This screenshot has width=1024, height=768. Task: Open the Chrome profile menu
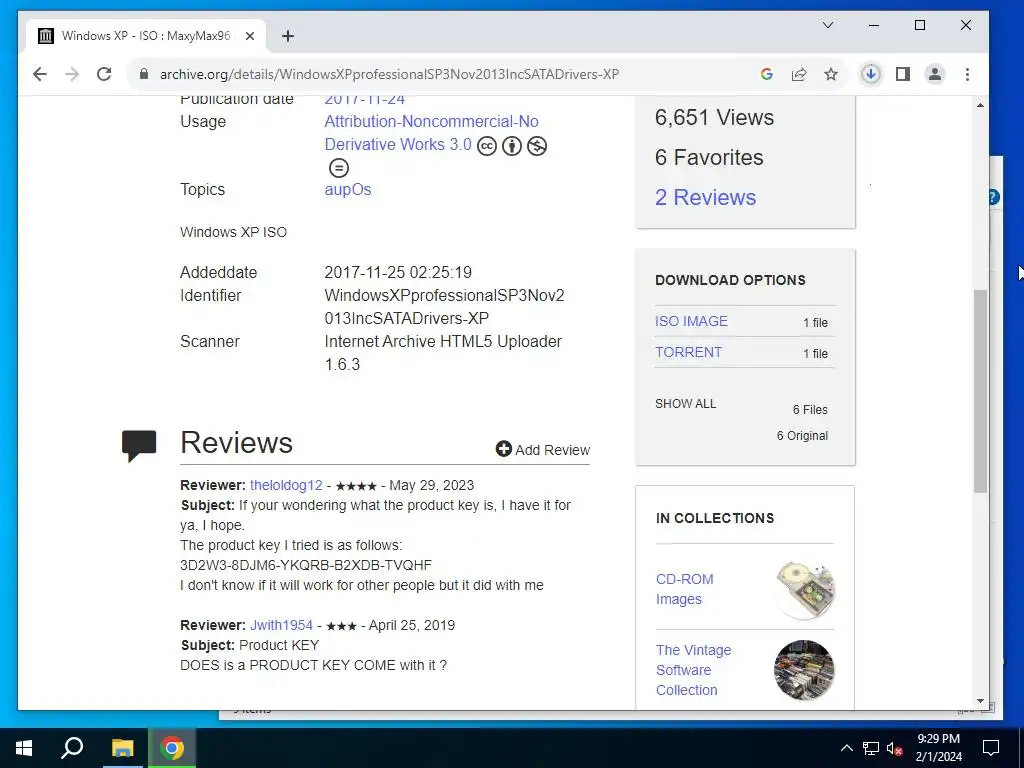click(935, 74)
